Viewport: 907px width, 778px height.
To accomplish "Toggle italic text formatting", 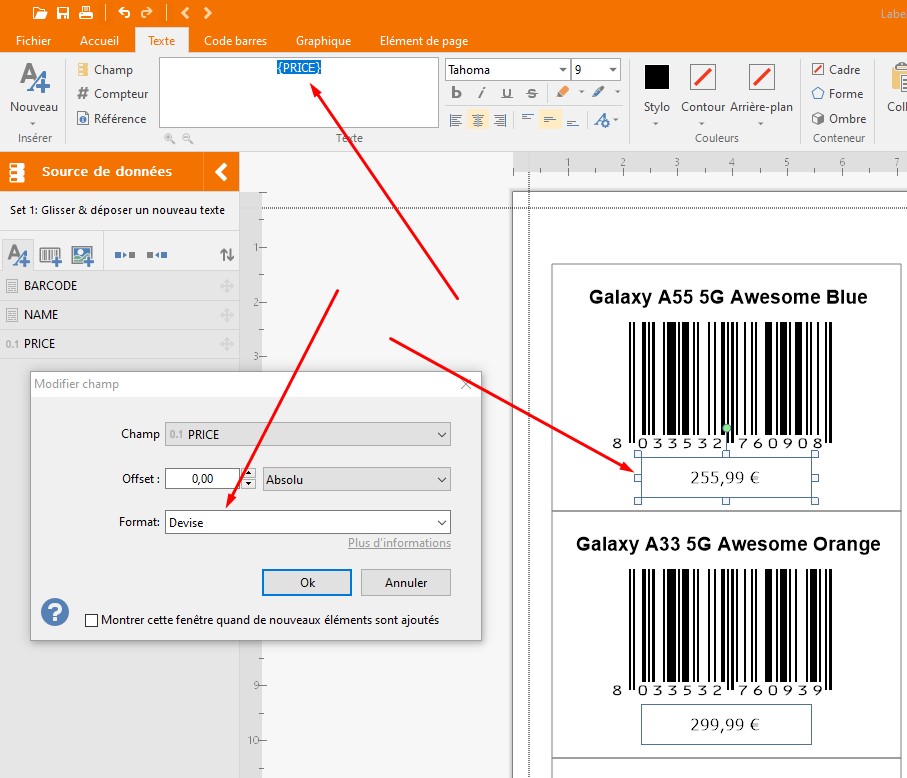I will (481, 93).
